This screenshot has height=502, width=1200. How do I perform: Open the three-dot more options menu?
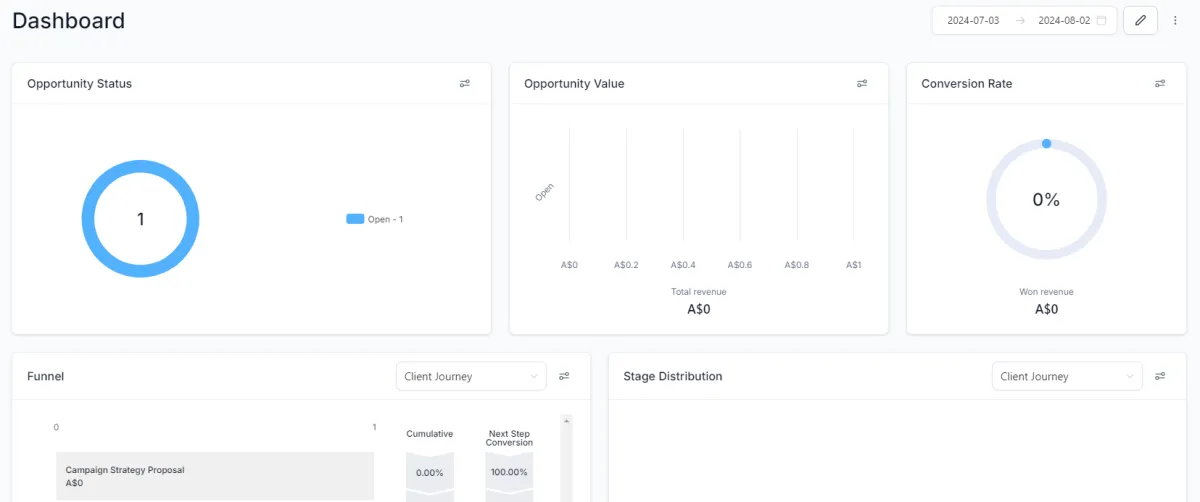pos(1175,20)
